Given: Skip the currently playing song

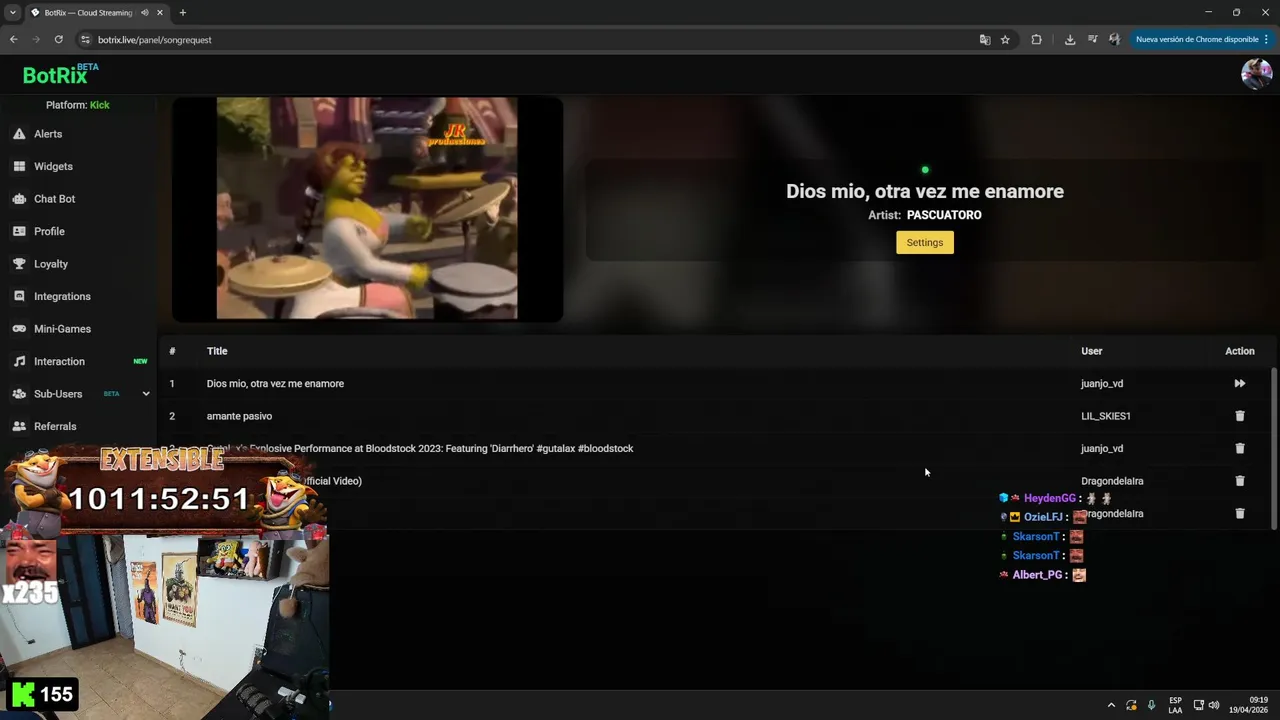Looking at the screenshot, I should (1240, 383).
